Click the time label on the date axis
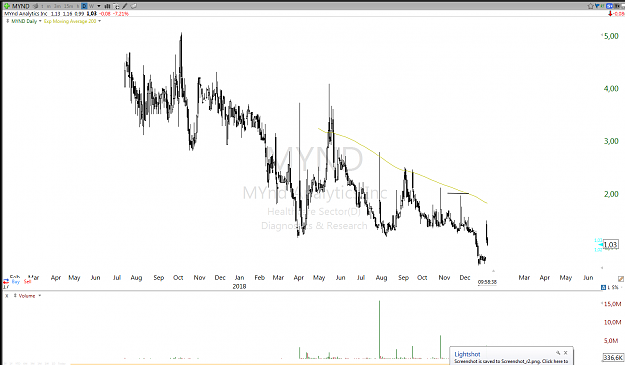Viewport: 625px width, 365px height. (x=487, y=282)
